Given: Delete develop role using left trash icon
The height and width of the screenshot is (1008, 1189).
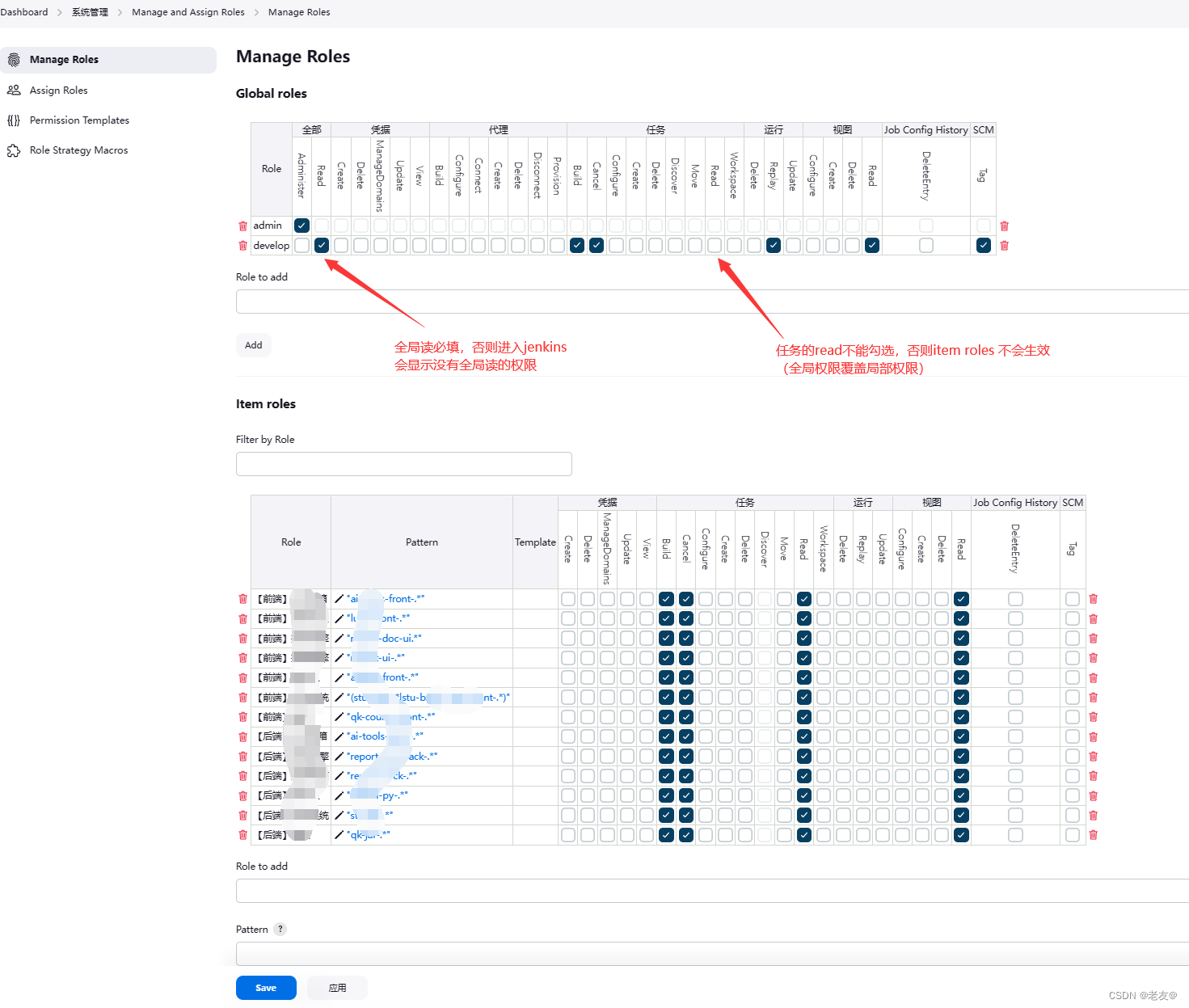Looking at the screenshot, I should tap(242, 246).
